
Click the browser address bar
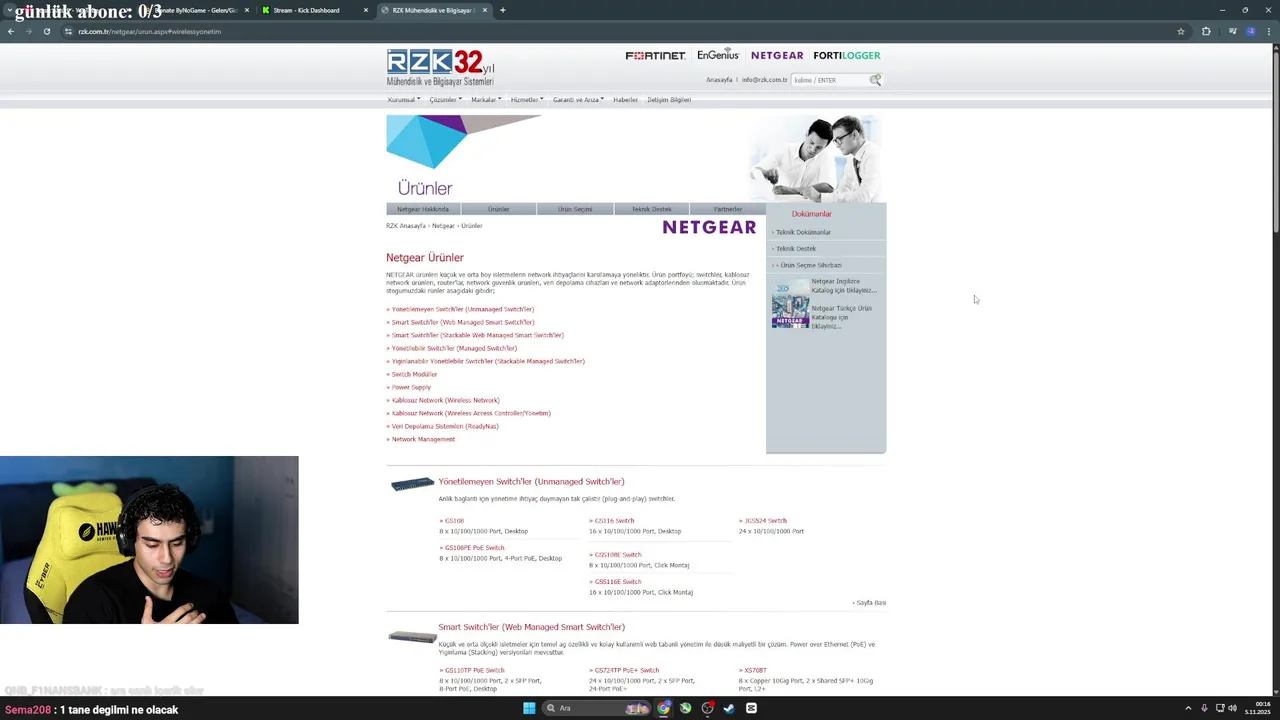[620, 31]
